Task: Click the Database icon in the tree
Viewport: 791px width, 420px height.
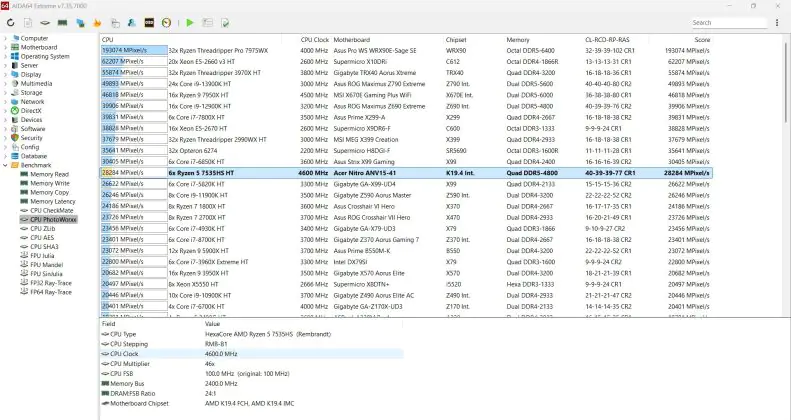Action: coord(15,156)
